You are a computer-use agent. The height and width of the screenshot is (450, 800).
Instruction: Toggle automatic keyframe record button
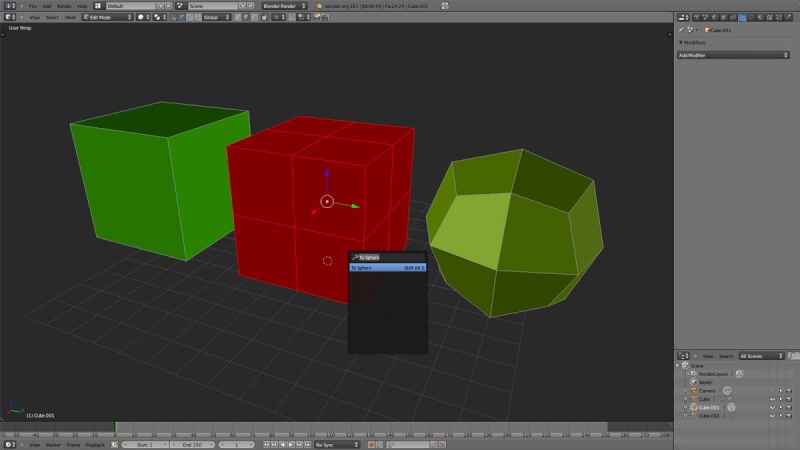tap(371, 444)
